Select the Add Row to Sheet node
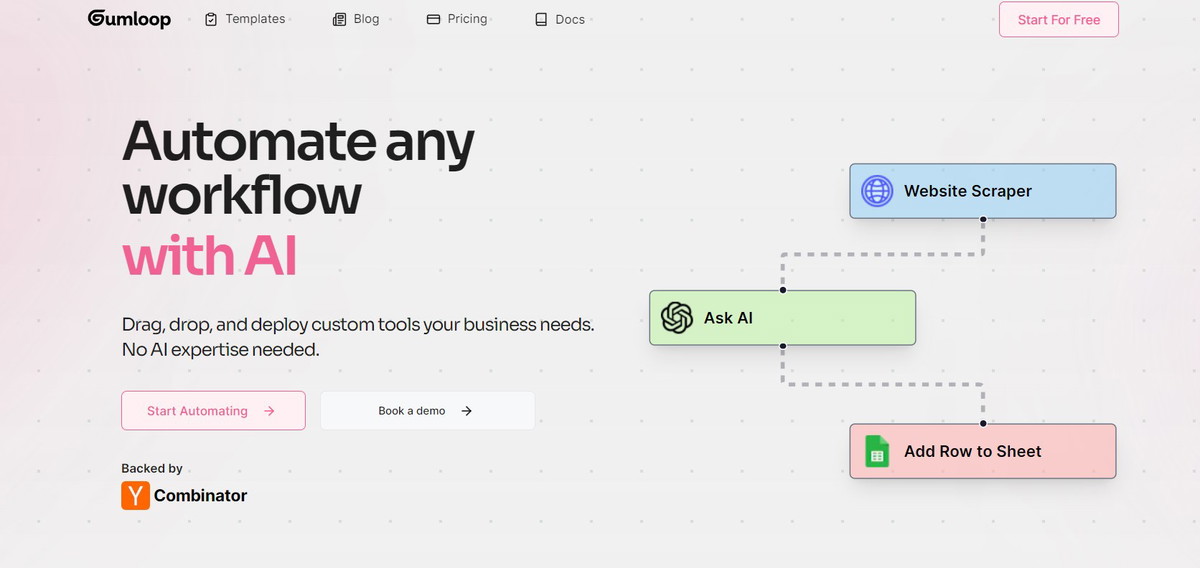Screen dimensions: 1200x568 pos(983,451)
